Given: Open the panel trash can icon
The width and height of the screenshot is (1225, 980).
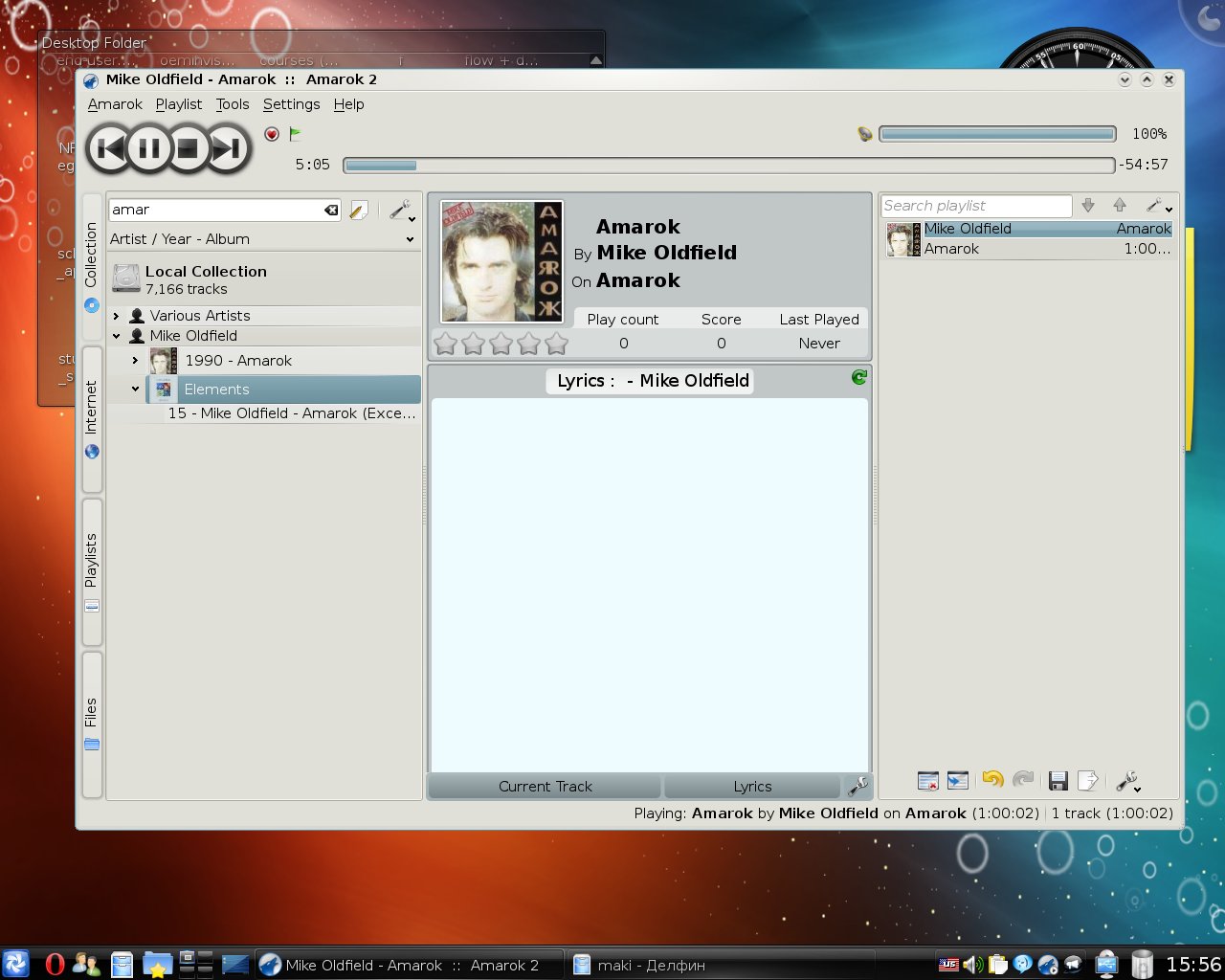Looking at the screenshot, I should tap(1142, 965).
